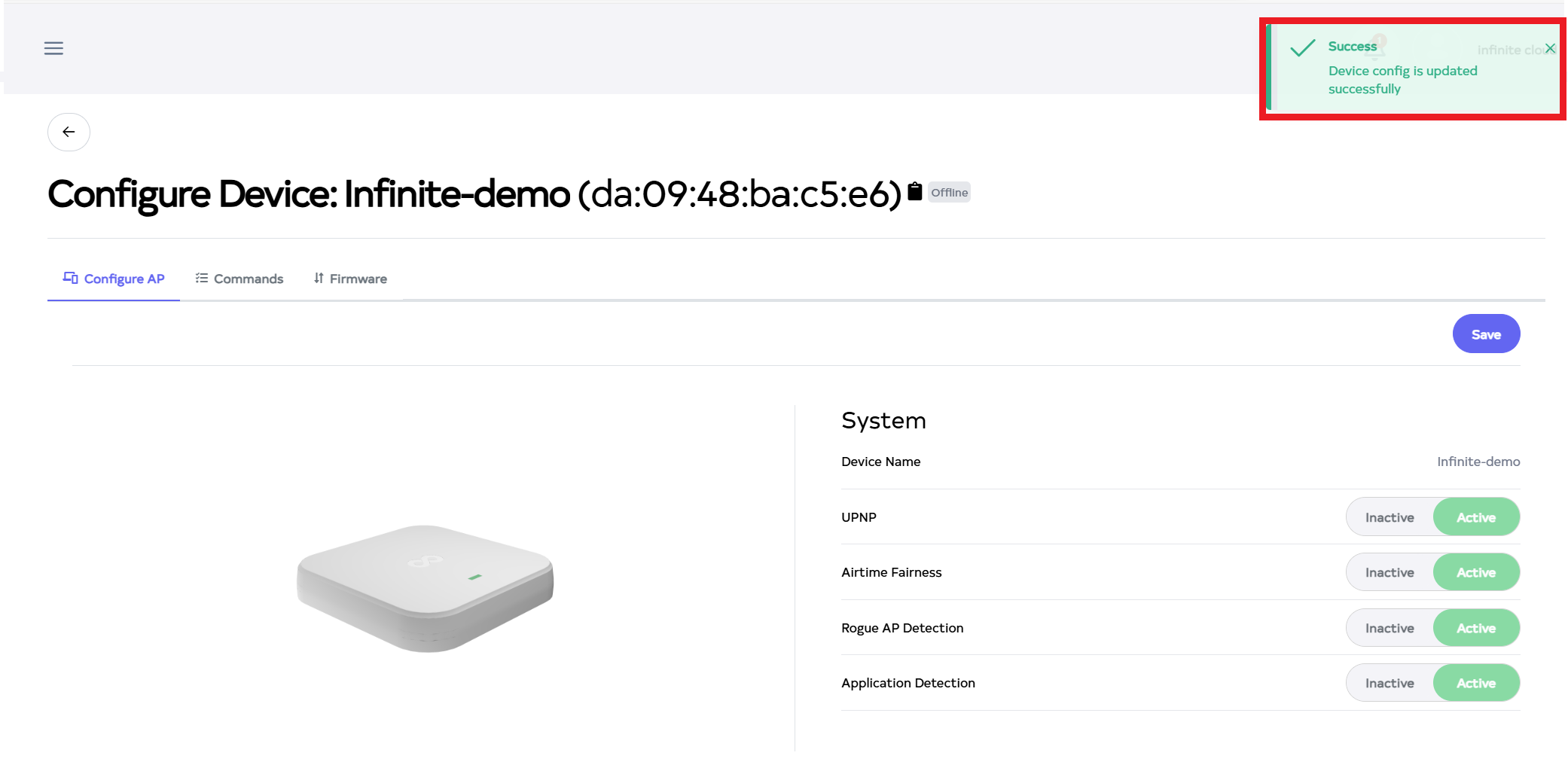Save the device configuration
The height and width of the screenshot is (774, 1568).
1486,334
